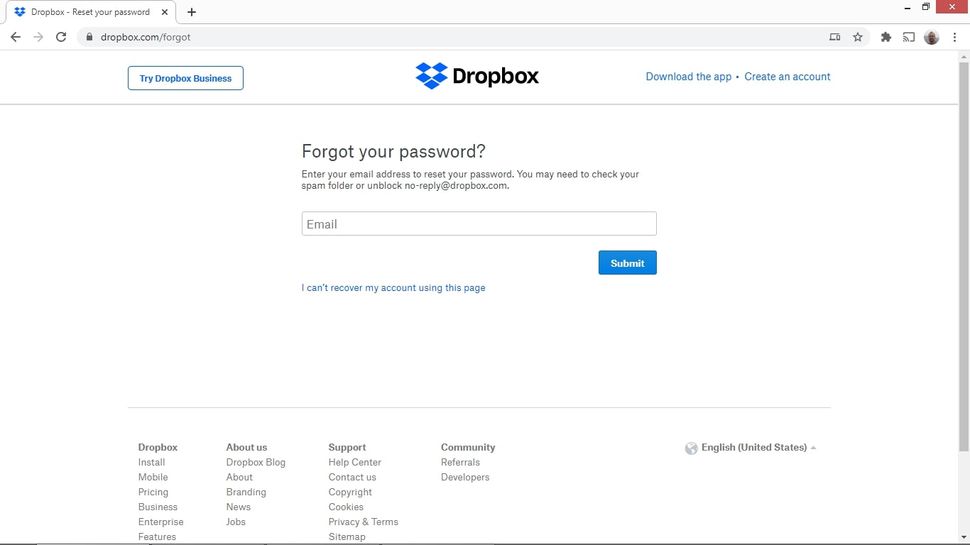Screen dimensions: 970x545
Task: Open the Extensions puzzle icon
Action: click(x=886, y=37)
